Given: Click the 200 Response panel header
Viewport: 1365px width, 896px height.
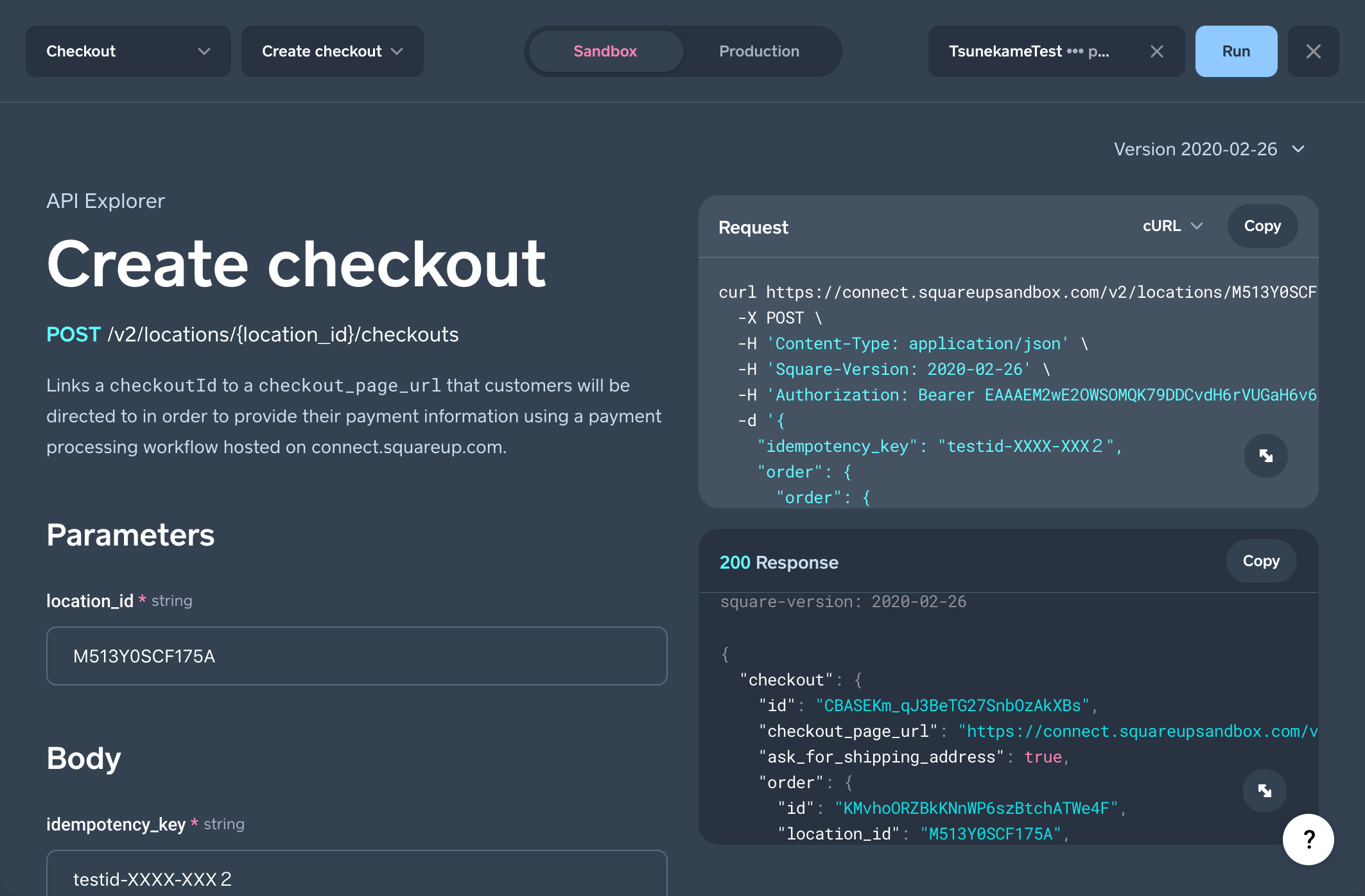Looking at the screenshot, I should [x=778, y=562].
